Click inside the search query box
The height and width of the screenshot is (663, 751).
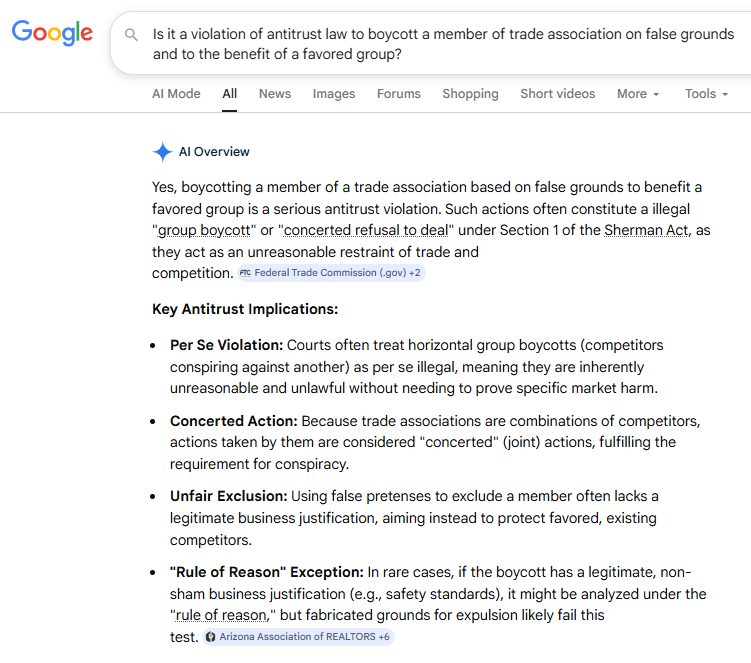(x=440, y=44)
